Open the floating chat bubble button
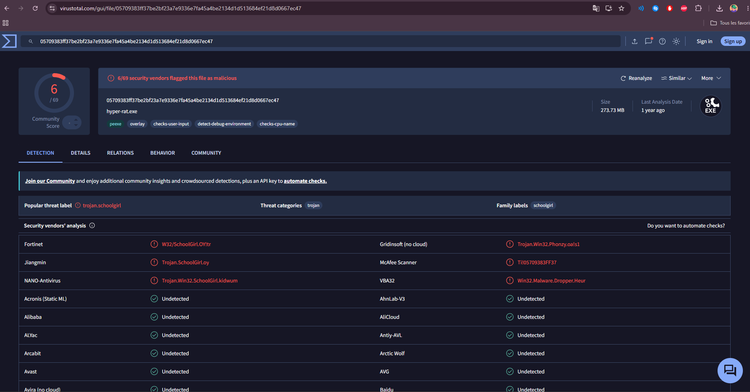This screenshot has width=750, height=392. [x=730, y=370]
